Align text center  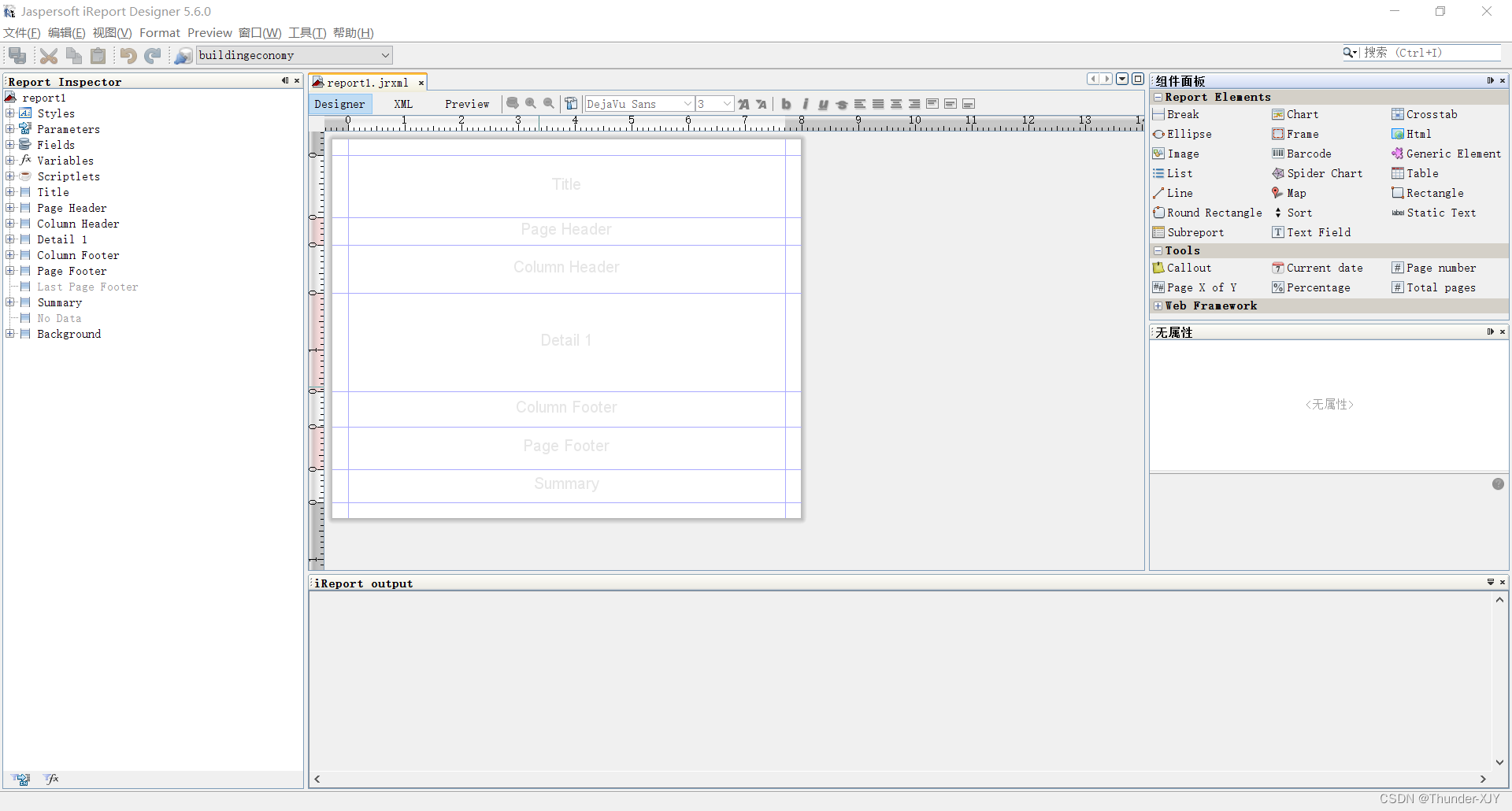[896, 104]
